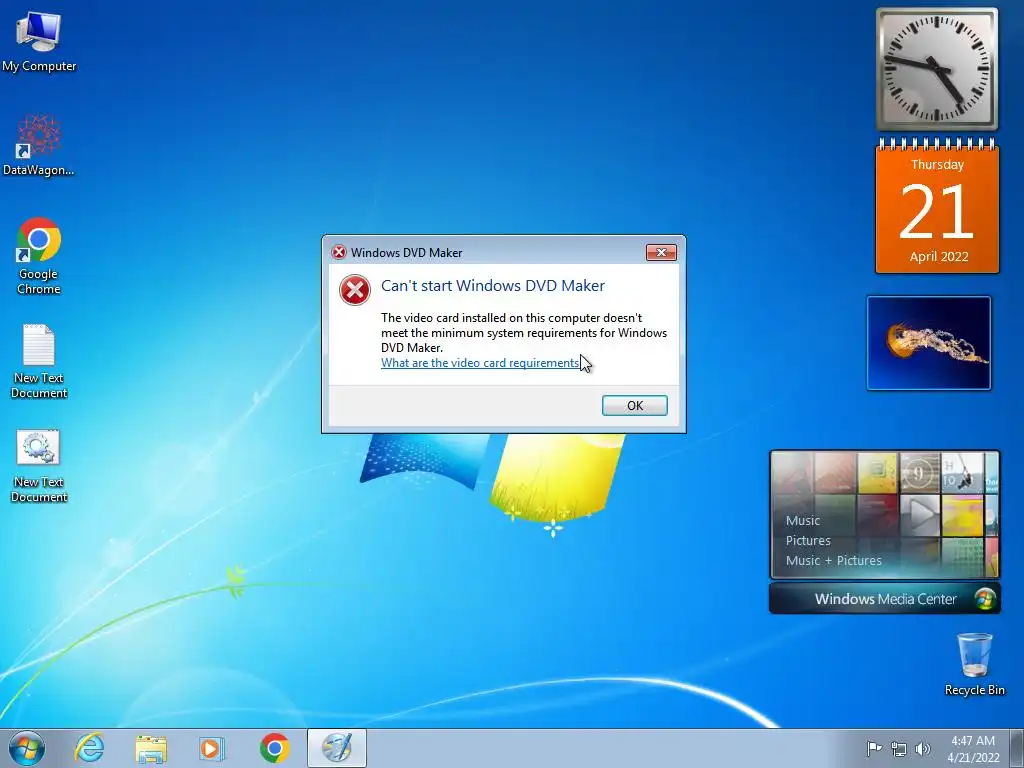Click the green Media Center orb icon

pos(984,599)
